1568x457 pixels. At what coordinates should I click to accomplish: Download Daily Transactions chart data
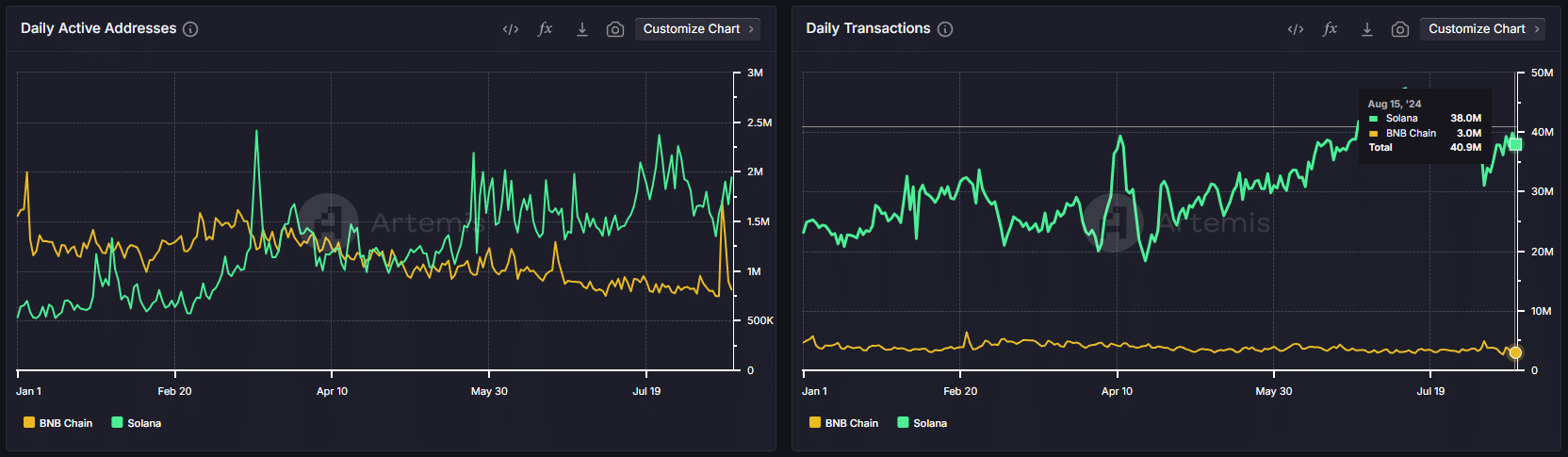tap(1367, 29)
